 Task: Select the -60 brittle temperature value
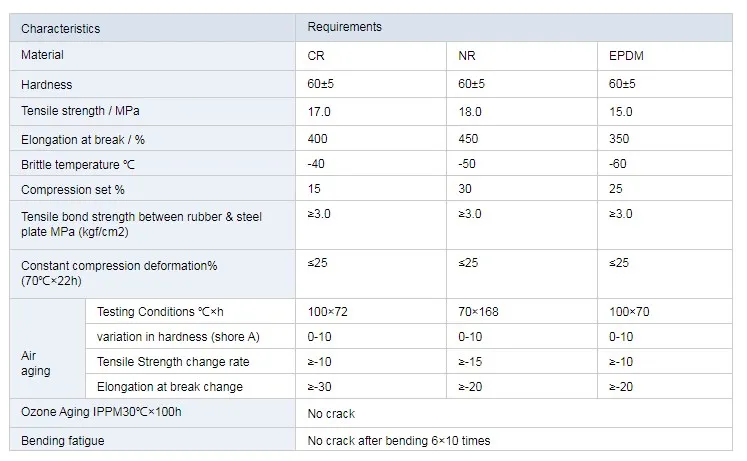(x=616, y=164)
